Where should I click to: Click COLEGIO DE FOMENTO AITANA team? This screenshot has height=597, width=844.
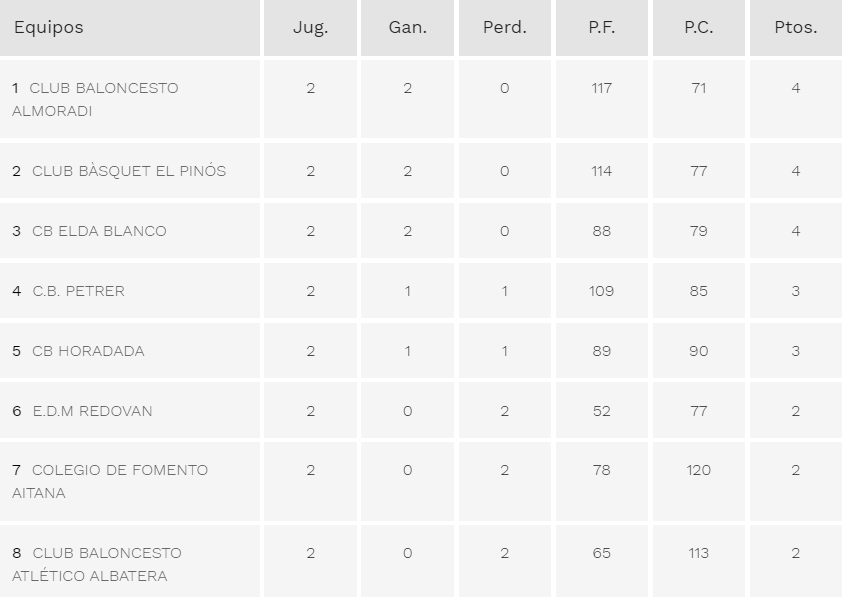110,481
